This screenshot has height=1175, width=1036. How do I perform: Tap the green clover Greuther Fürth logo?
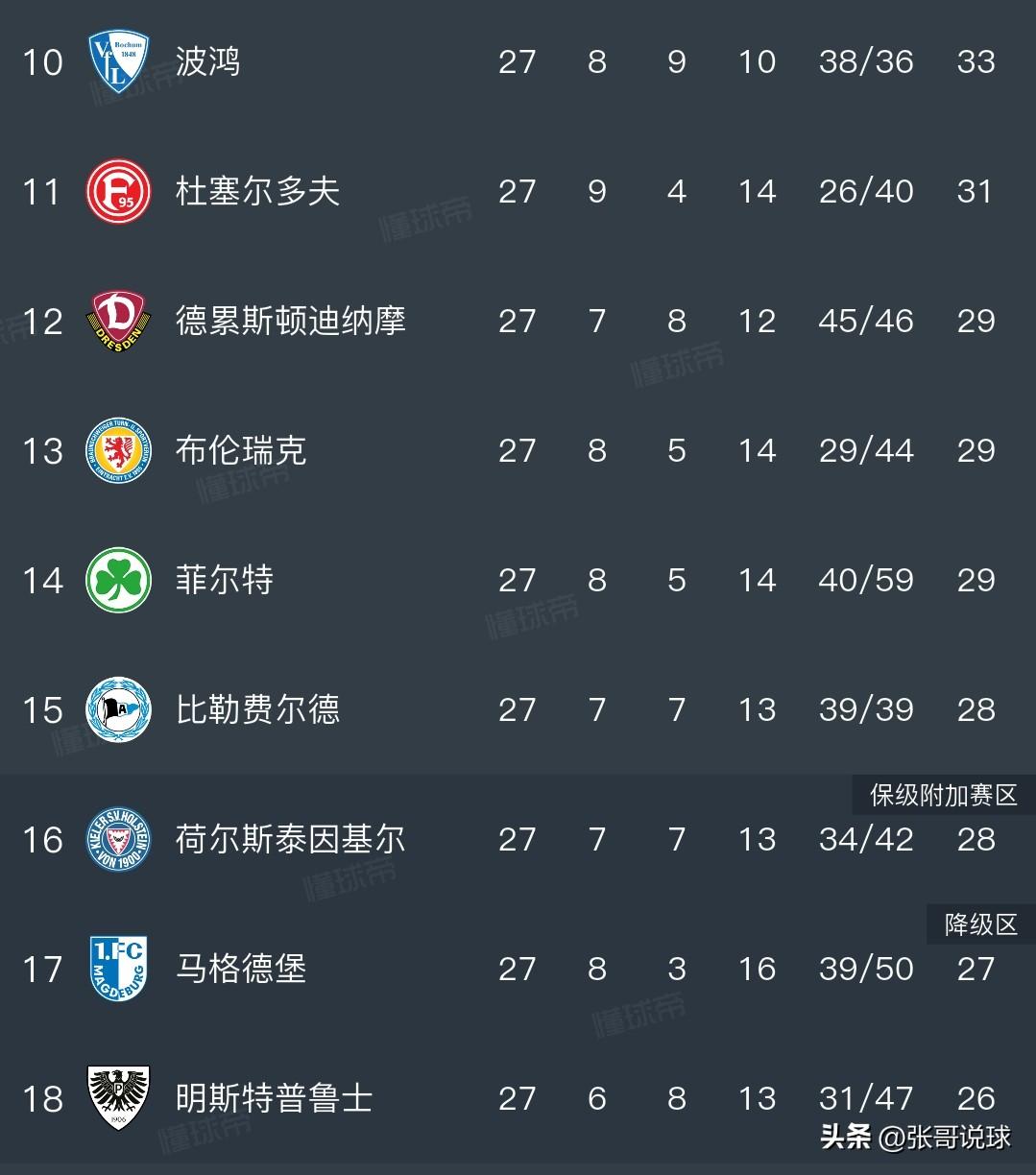[119, 580]
